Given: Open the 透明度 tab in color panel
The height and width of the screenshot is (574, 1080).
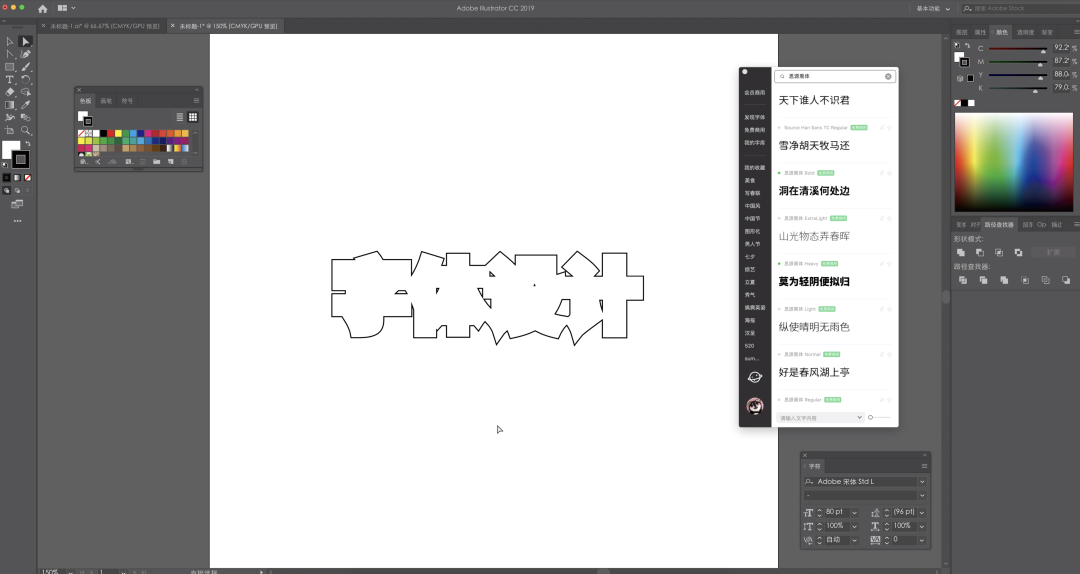Looking at the screenshot, I should pyautogui.click(x=1026, y=32).
